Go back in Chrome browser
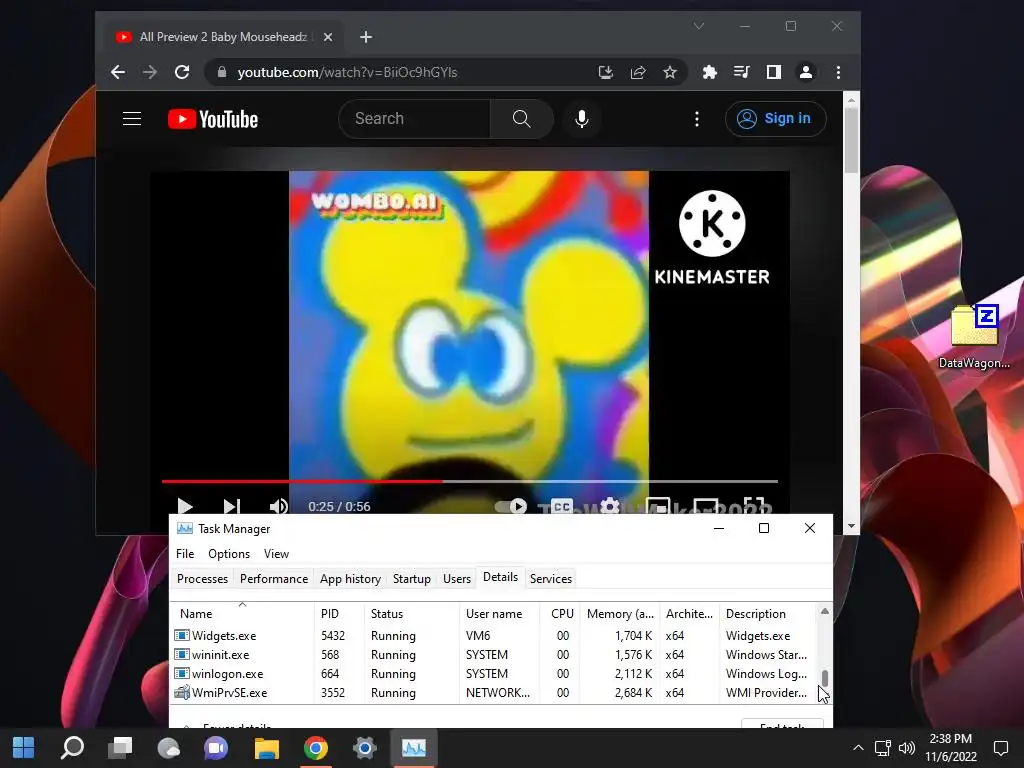The width and height of the screenshot is (1024, 768). coord(118,72)
